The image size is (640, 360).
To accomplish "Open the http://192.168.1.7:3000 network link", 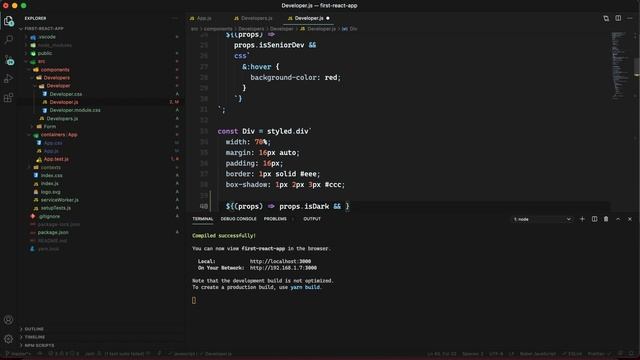I will (x=283, y=268).
